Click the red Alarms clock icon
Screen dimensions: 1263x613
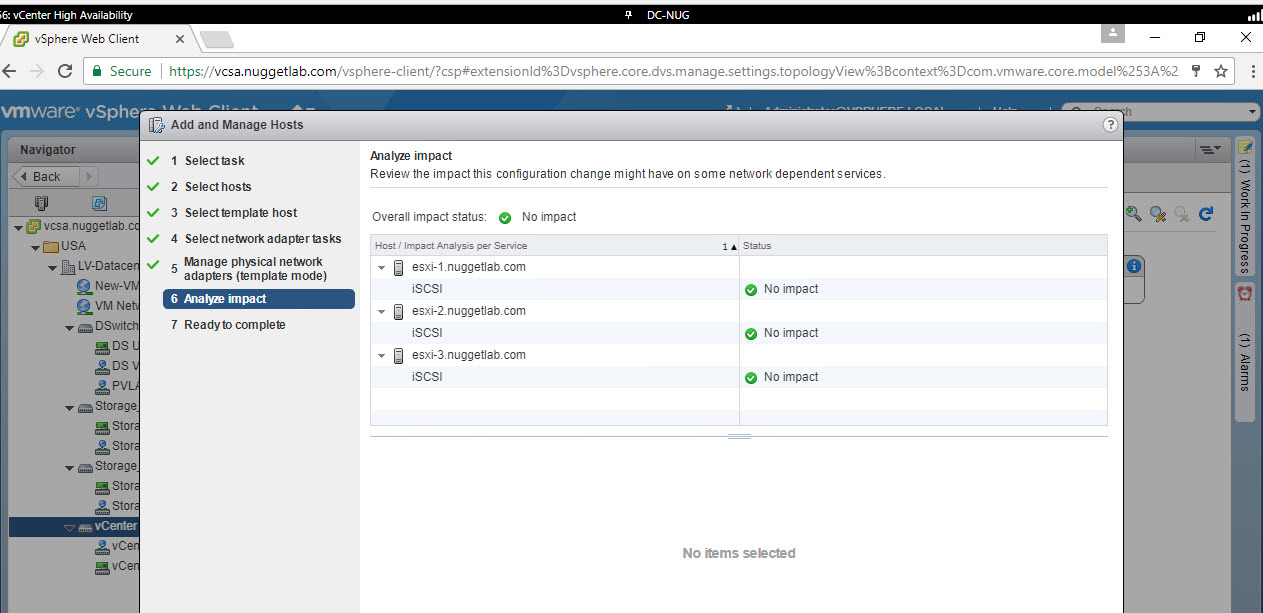(x=1245, y=294)
